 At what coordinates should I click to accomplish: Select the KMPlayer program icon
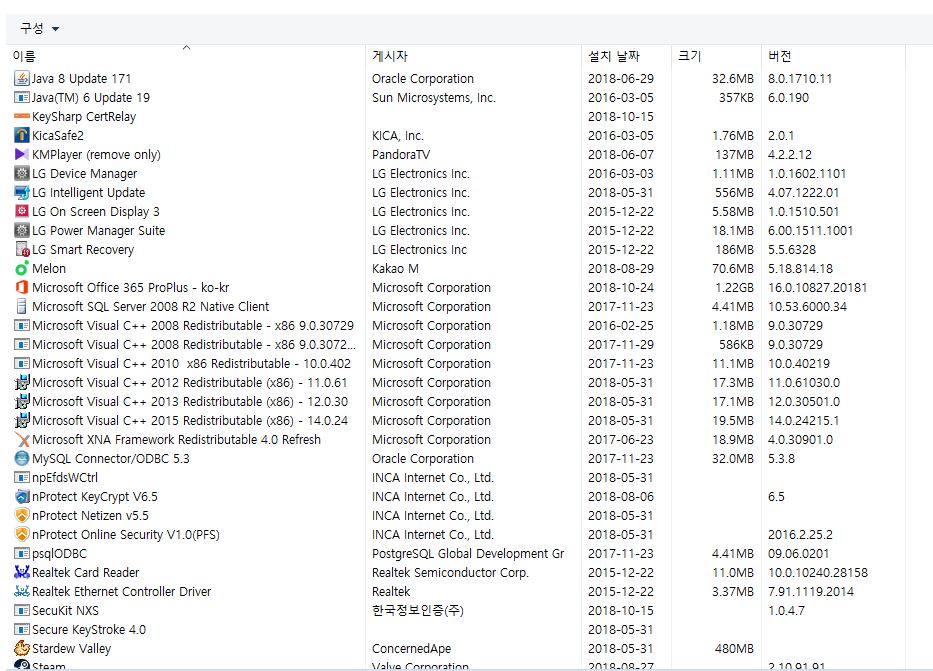tap(22, 154)
